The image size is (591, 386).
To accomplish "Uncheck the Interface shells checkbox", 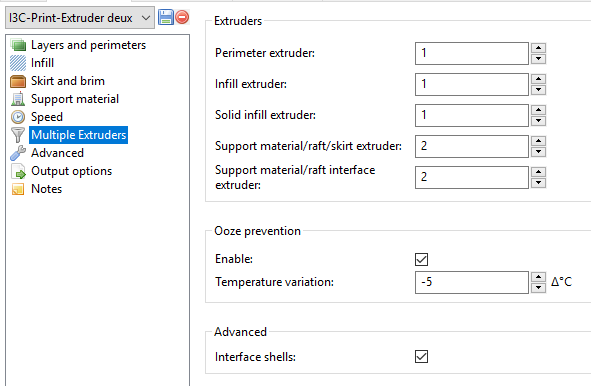I will coord(421,356).
